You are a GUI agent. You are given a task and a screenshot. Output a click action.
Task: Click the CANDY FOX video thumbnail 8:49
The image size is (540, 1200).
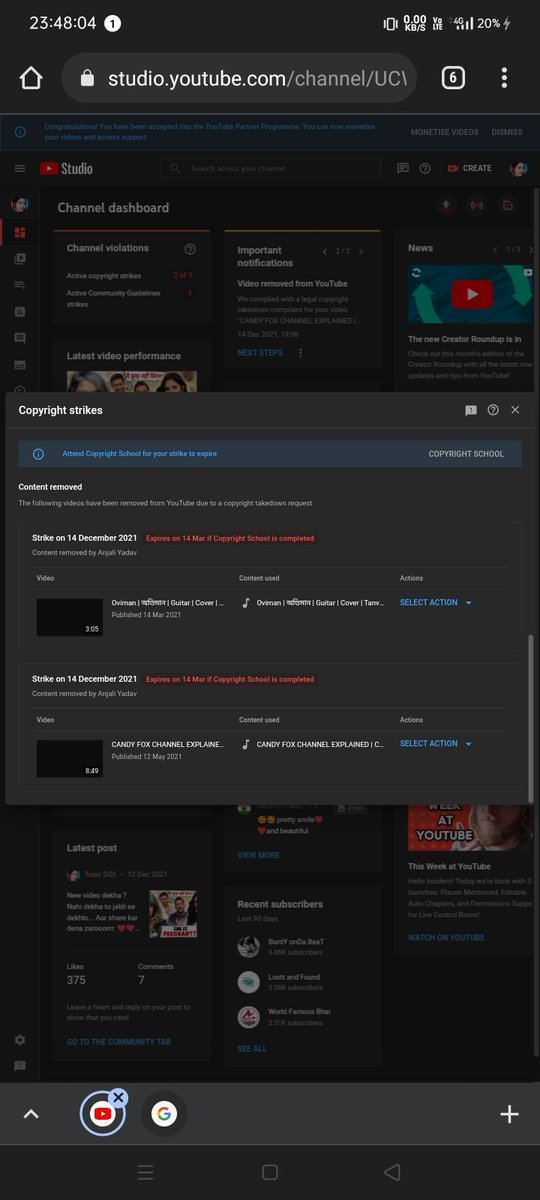70,758
